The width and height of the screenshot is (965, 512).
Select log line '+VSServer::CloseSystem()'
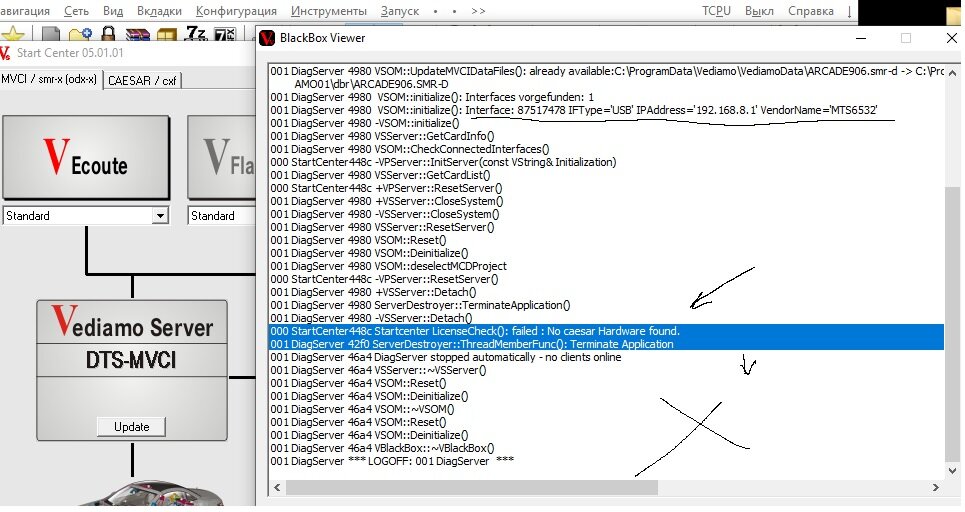click(x=606, y=201)
